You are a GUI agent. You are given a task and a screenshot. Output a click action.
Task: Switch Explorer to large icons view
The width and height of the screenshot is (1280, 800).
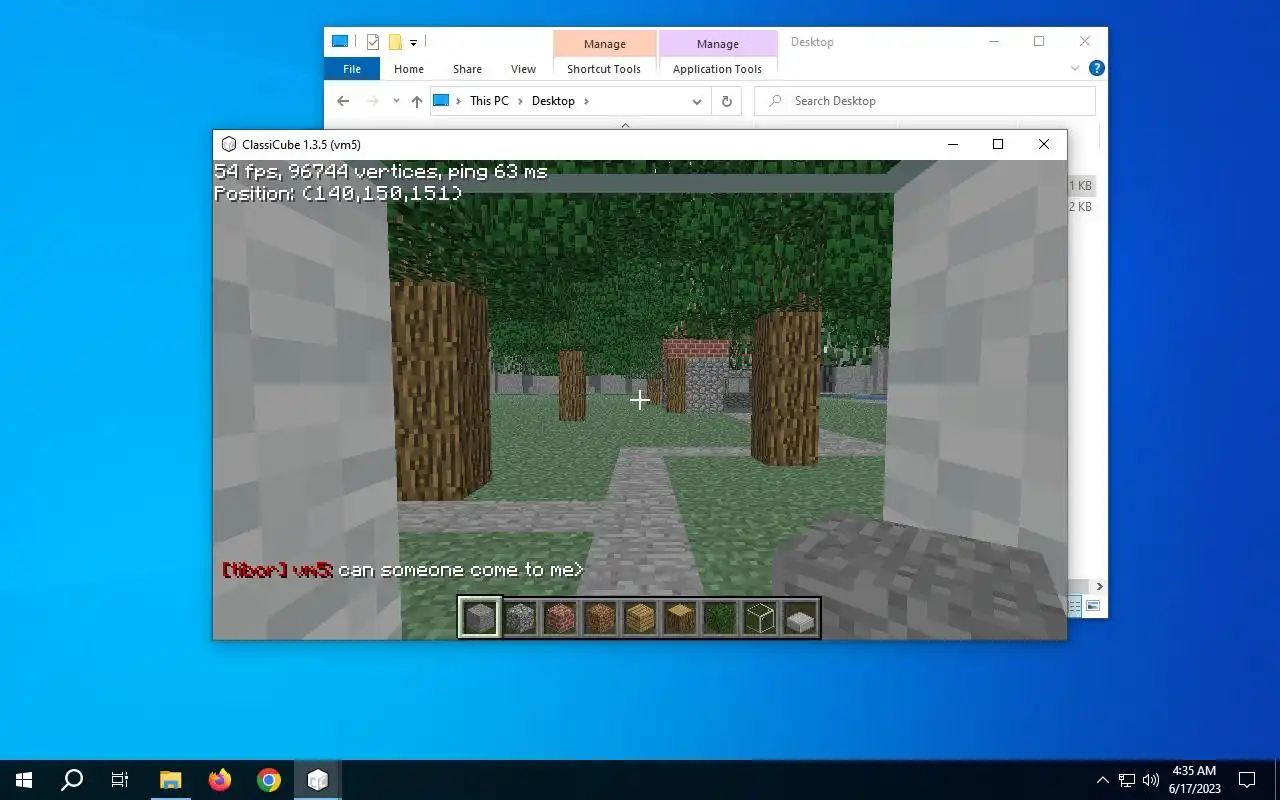coord(1093,606)
